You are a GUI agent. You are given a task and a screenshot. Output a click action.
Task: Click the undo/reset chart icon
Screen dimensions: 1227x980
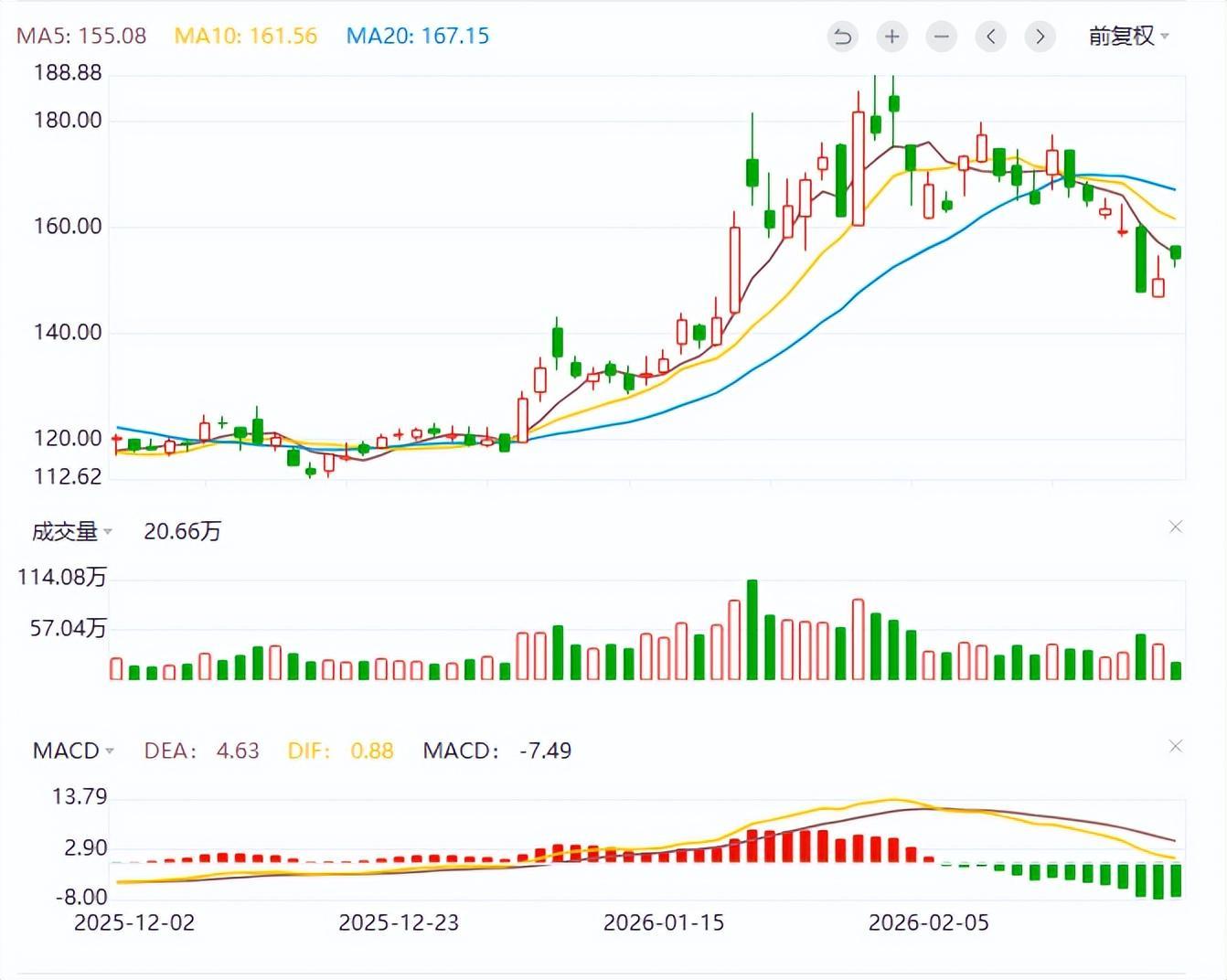(842, 37)
